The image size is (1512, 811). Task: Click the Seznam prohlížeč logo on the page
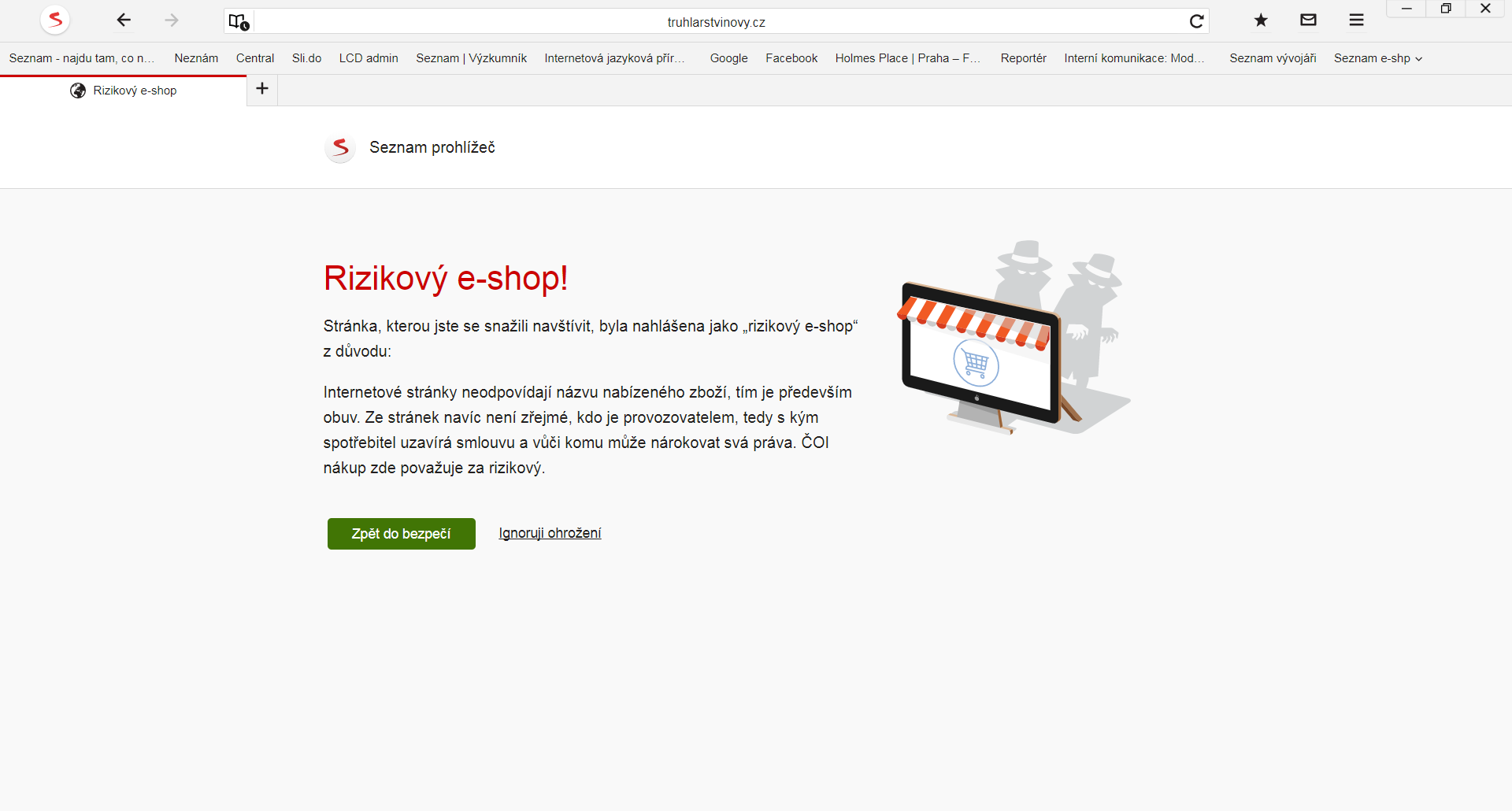[340, 147]
